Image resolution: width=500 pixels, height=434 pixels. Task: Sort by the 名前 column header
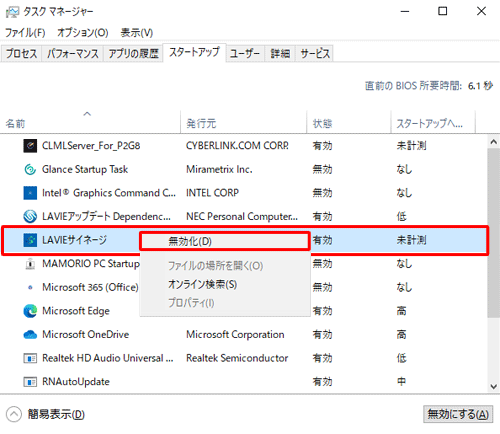pyautogui.click(x=90, y=122)
